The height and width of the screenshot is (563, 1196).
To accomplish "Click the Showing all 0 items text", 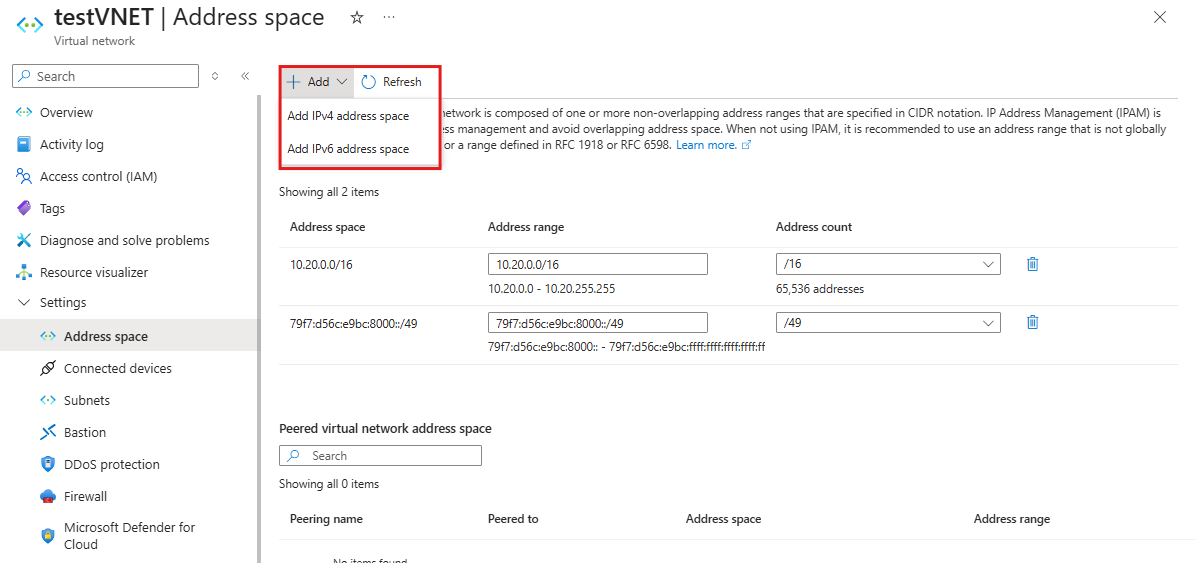I will point(329,484).
